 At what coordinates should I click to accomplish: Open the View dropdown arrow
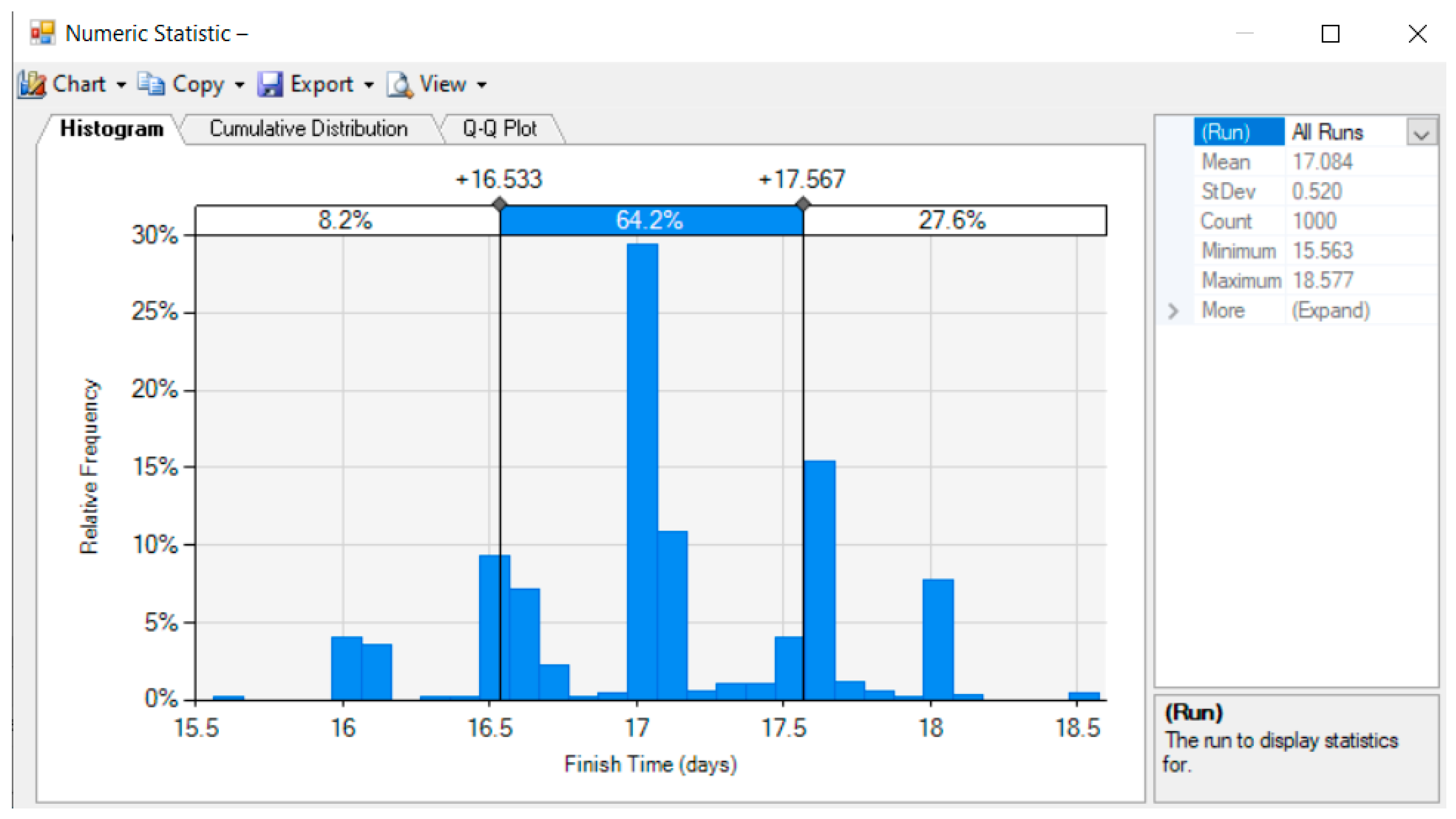(482, 85)
